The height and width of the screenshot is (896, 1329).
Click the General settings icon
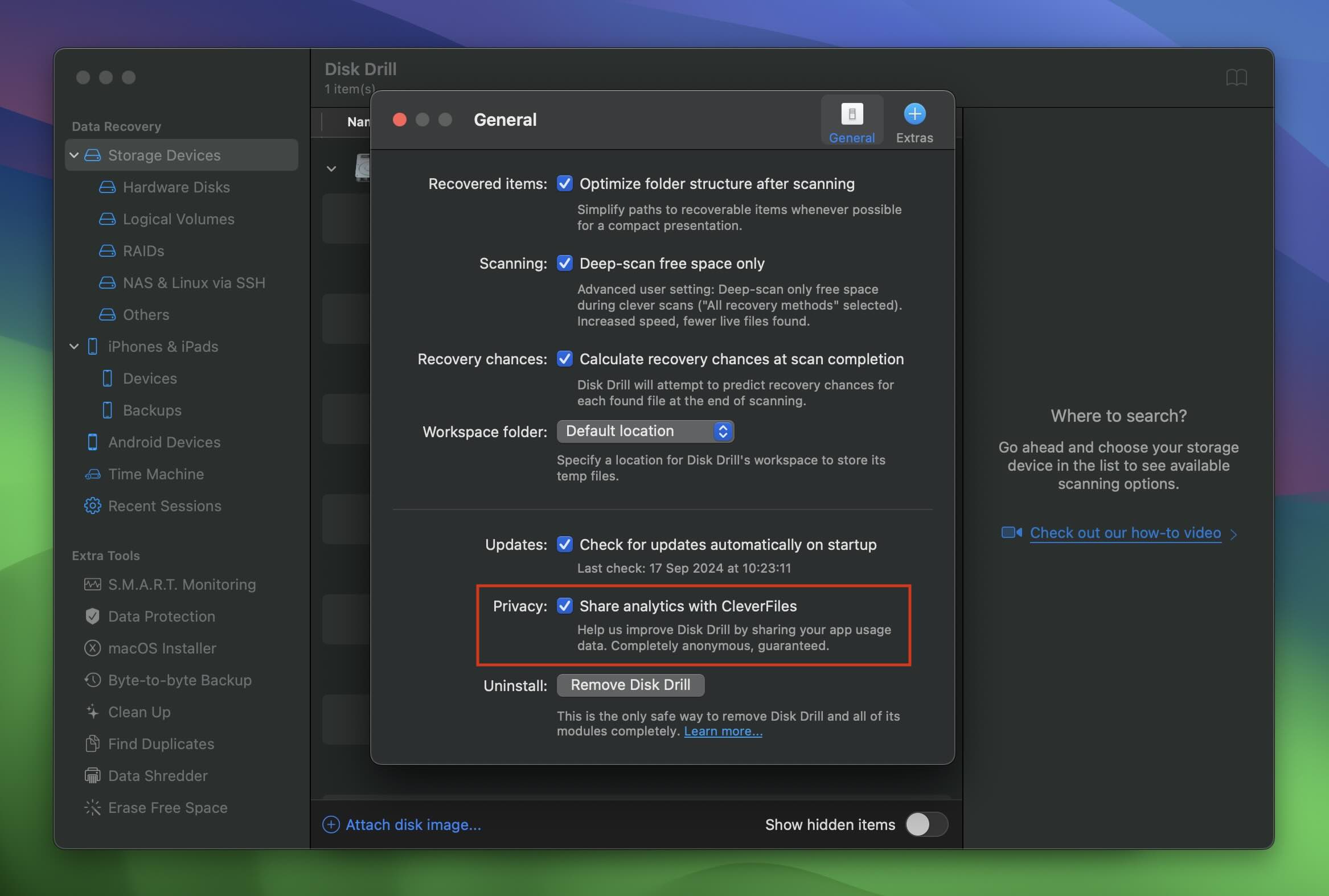click(852, 113)
